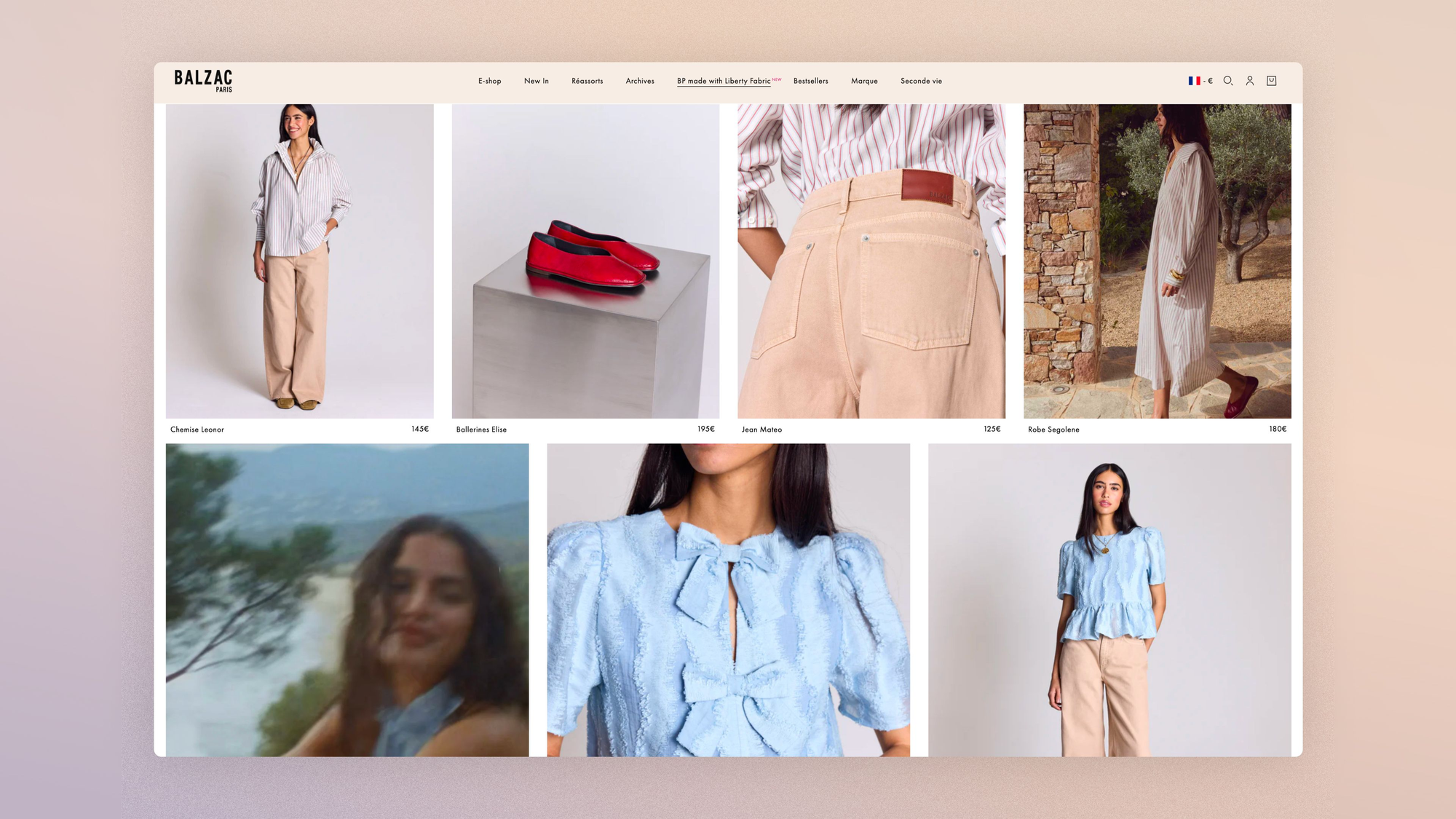This screenshot has height=819, width=1456.
Task: Open the New In menu item
Action: coord(536,81)
